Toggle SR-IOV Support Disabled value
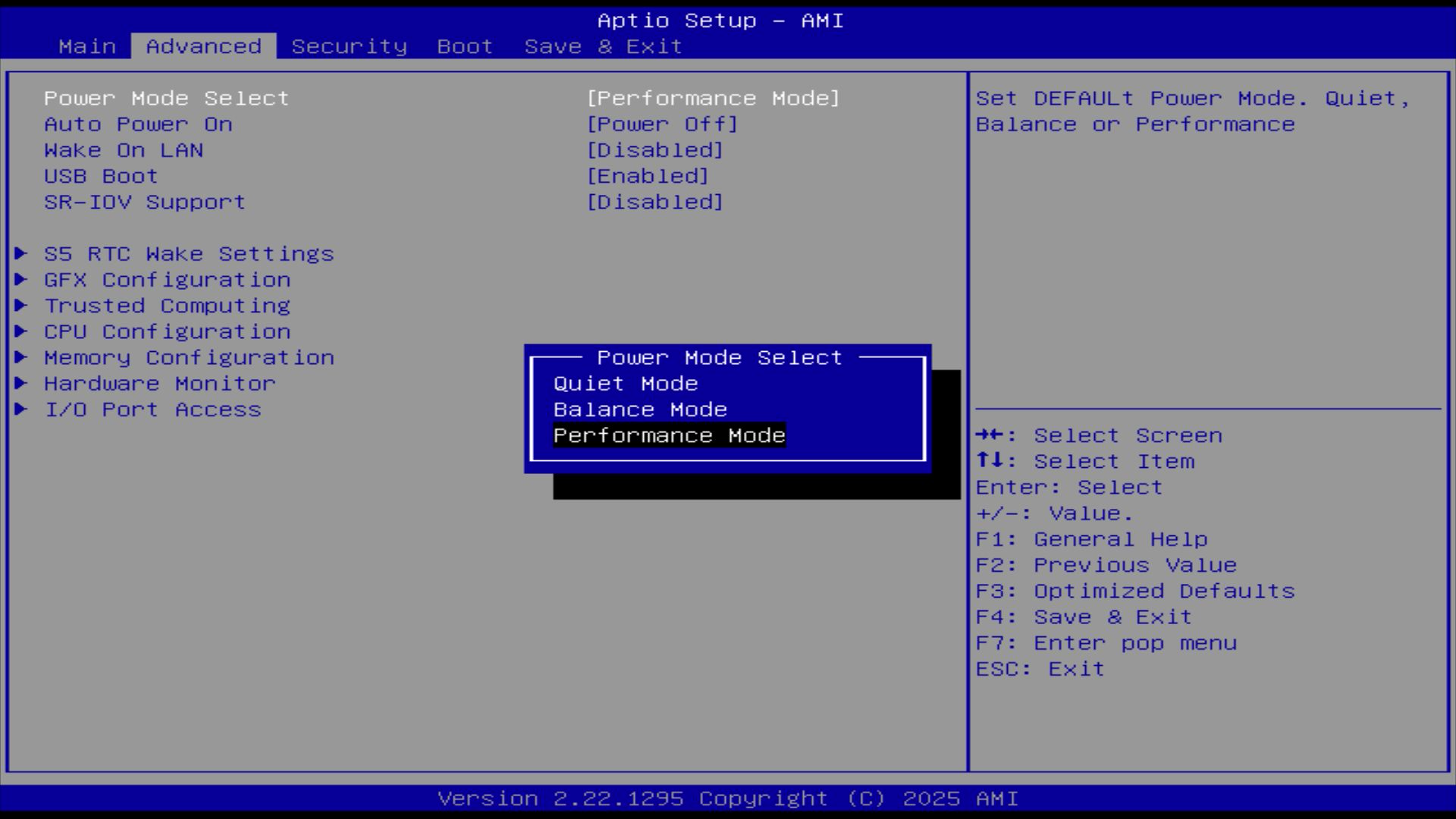This screenshot has height=819, width=1456. [x=654, y=202]
